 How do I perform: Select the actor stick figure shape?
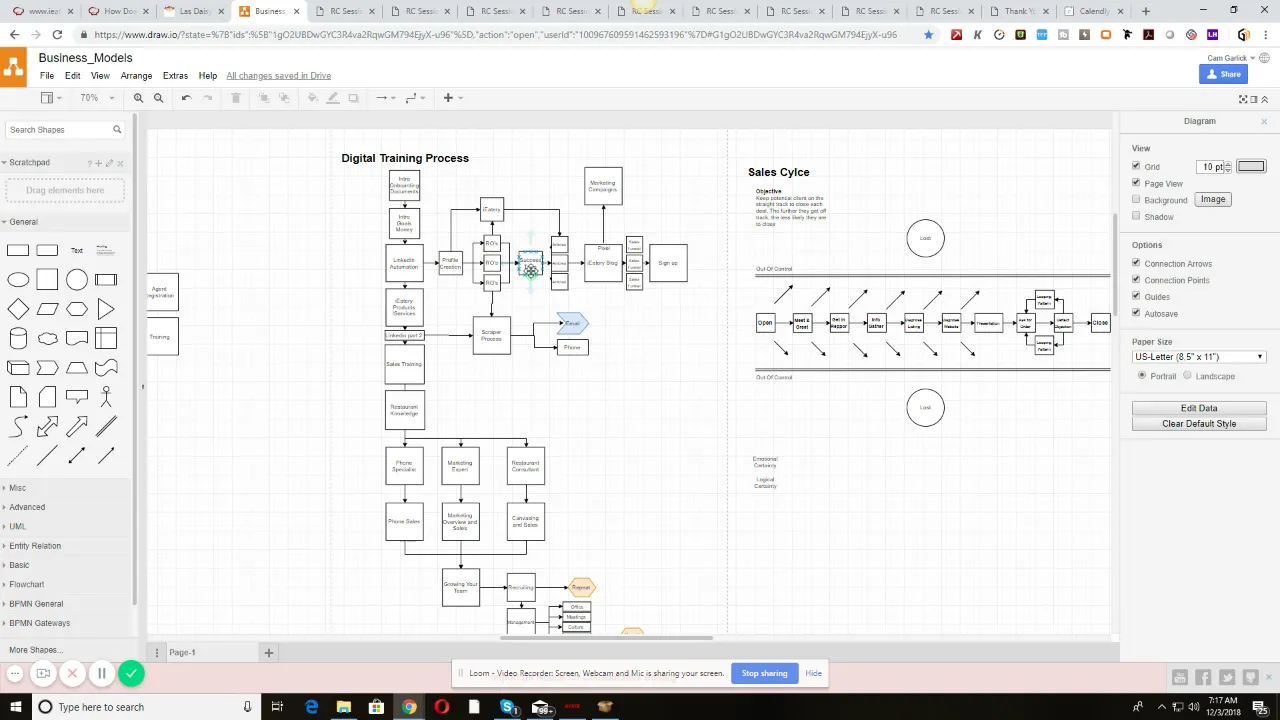point(106,397)
